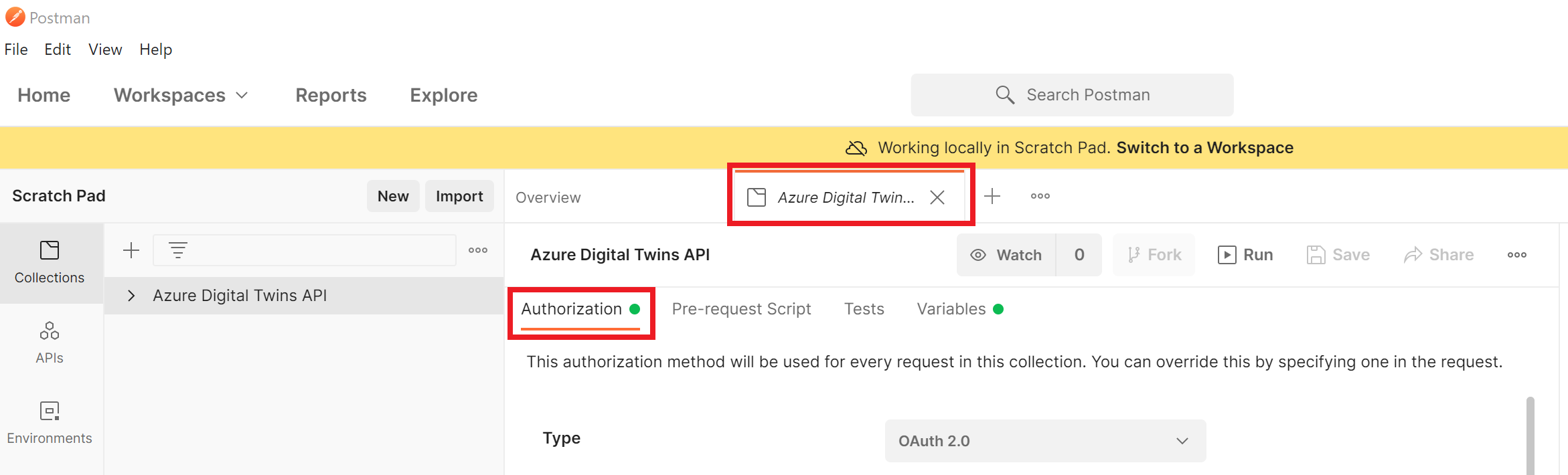1568x475 pixels.
Task: Open the Workspaces dropdown
Action: (181, 95)
